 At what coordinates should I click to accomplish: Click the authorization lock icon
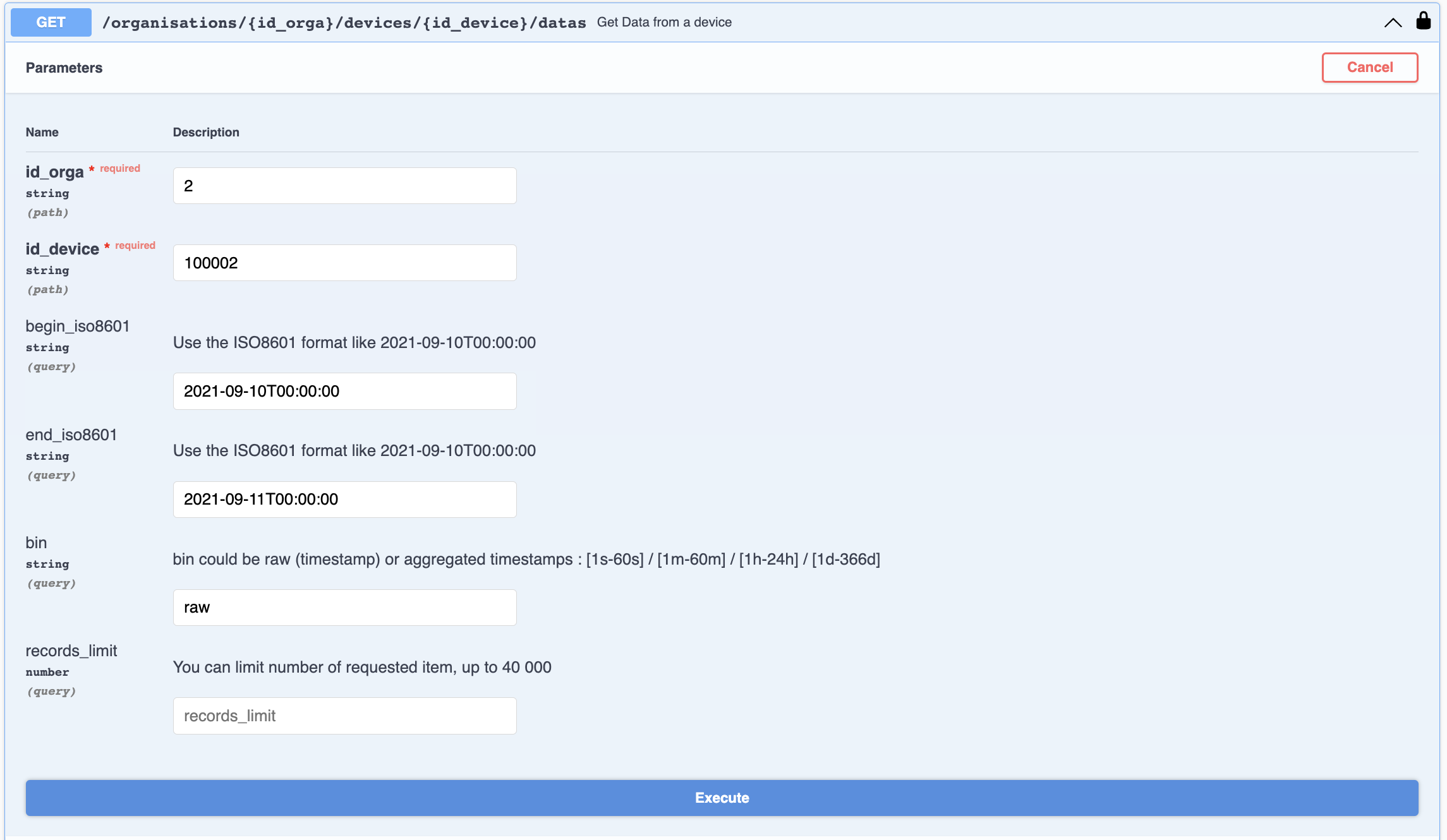tap(1423, 21)
